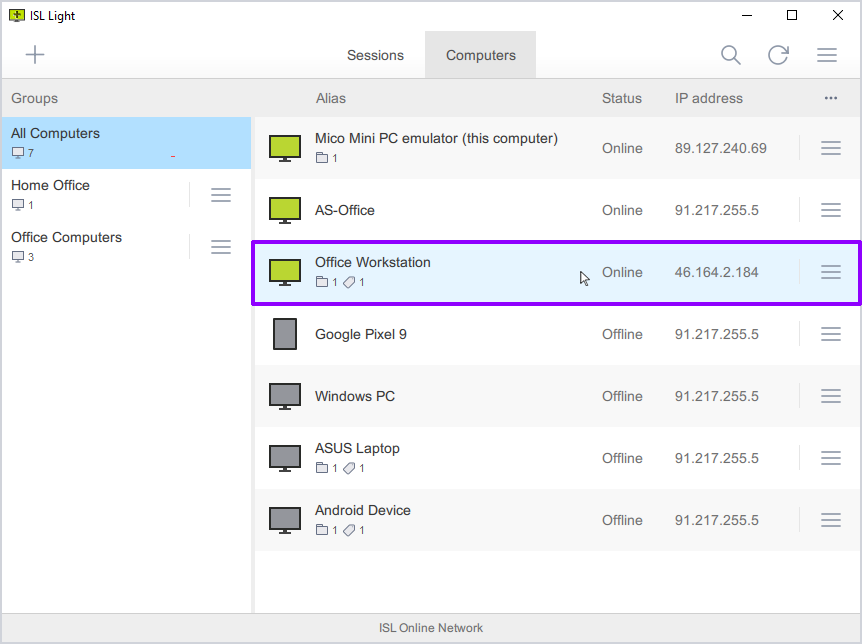Open the search magnifier icon
The width and height of the screenshot is (862, 644).
pyautogui.click(x=731, y=55)
